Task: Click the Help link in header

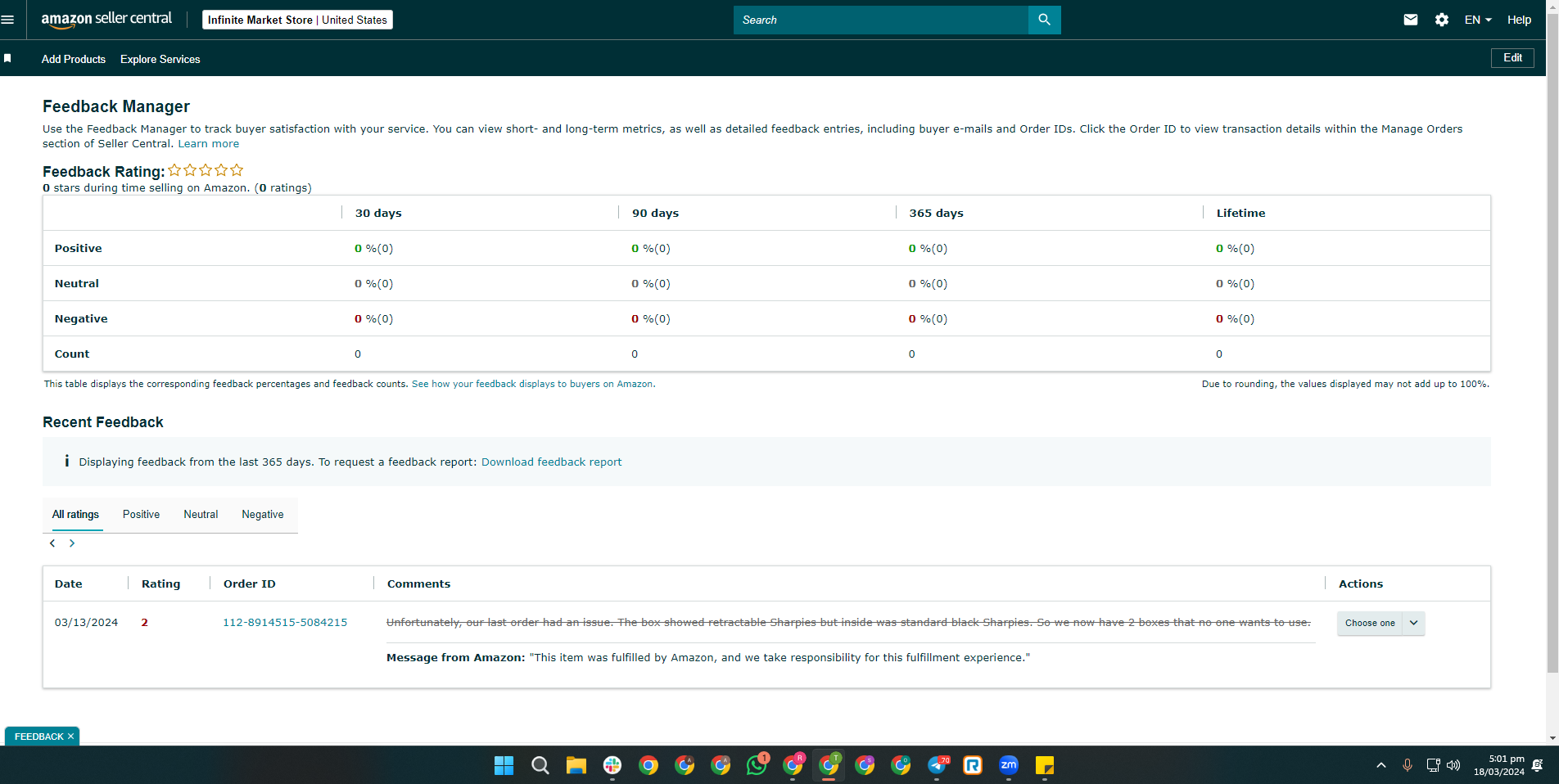Action: click(x=1519, y=20)
